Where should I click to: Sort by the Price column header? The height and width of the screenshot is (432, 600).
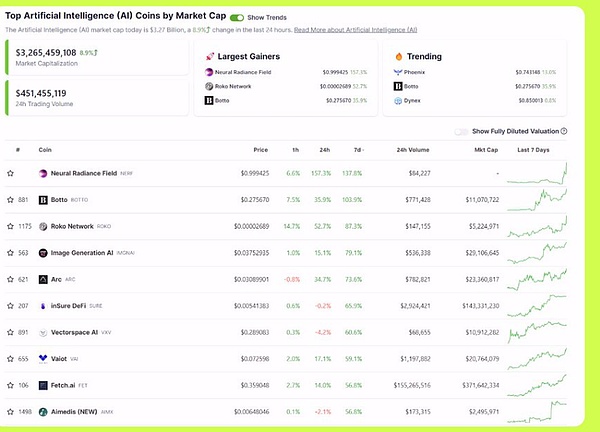[261, 150]
